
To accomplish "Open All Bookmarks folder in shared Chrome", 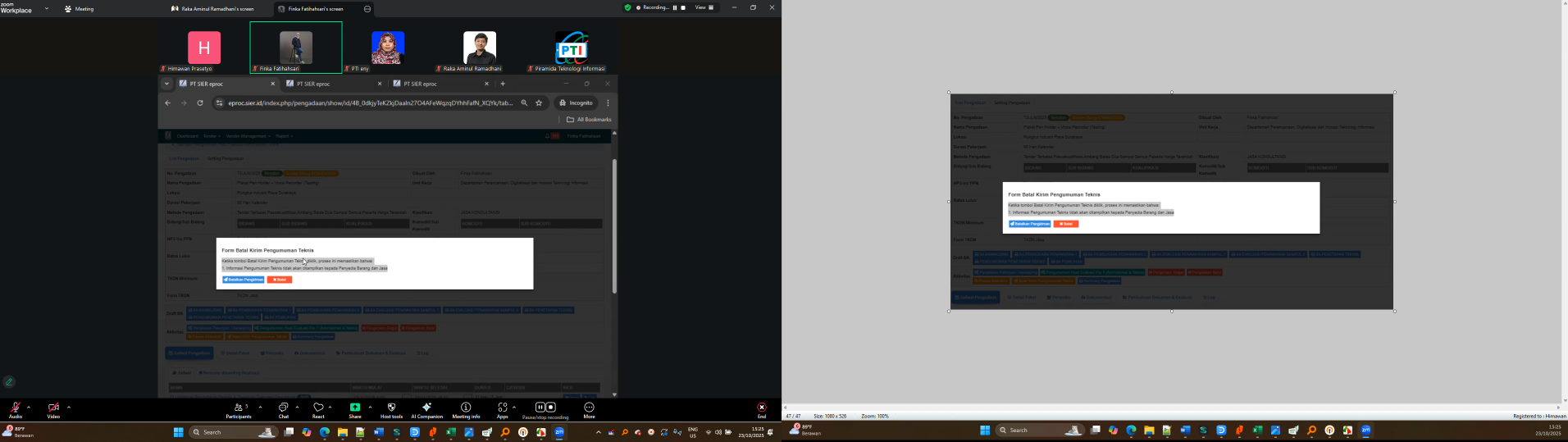I will point(589,120).
